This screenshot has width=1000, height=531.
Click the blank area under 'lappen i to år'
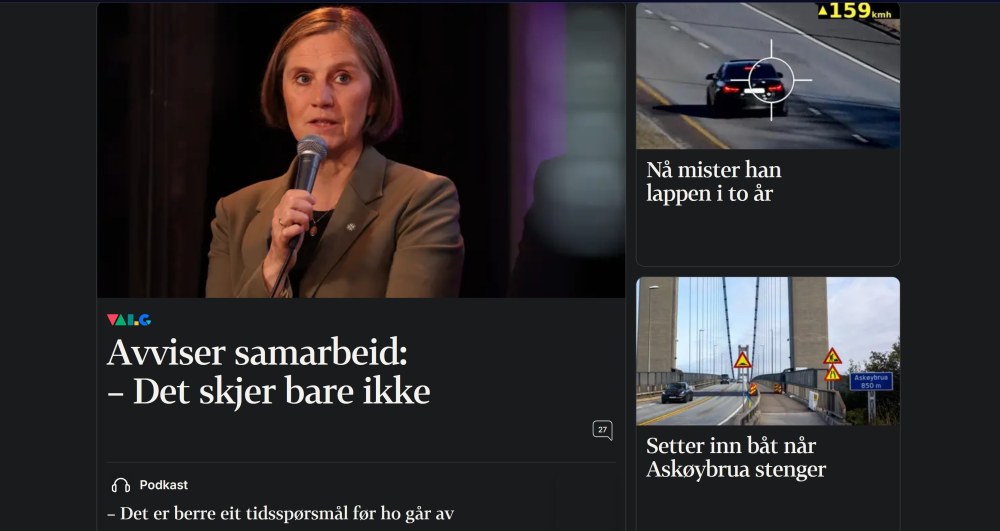click(768, 235)
